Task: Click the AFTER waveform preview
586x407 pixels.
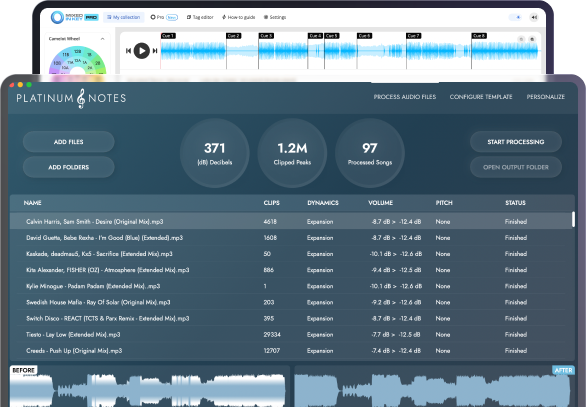Action: point(435,386)
